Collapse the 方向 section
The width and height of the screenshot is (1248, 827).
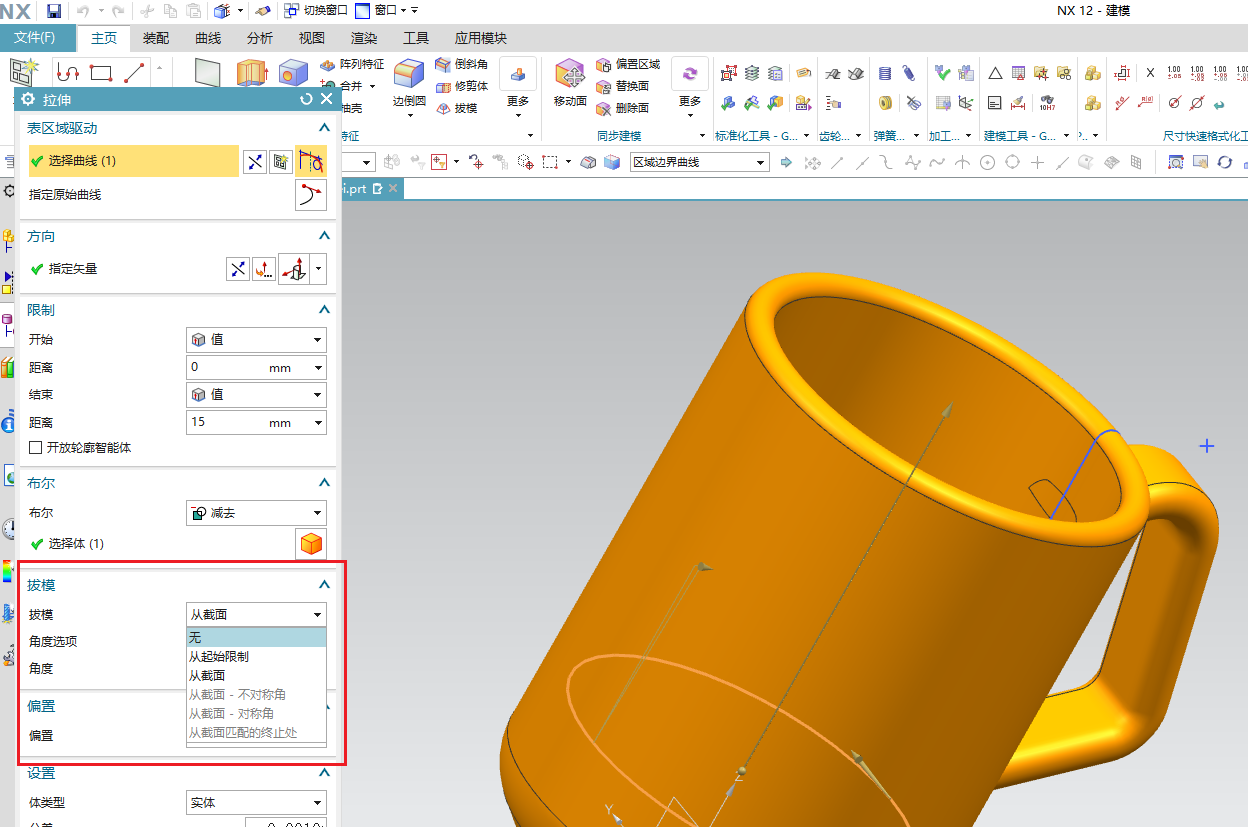point(324,236)
